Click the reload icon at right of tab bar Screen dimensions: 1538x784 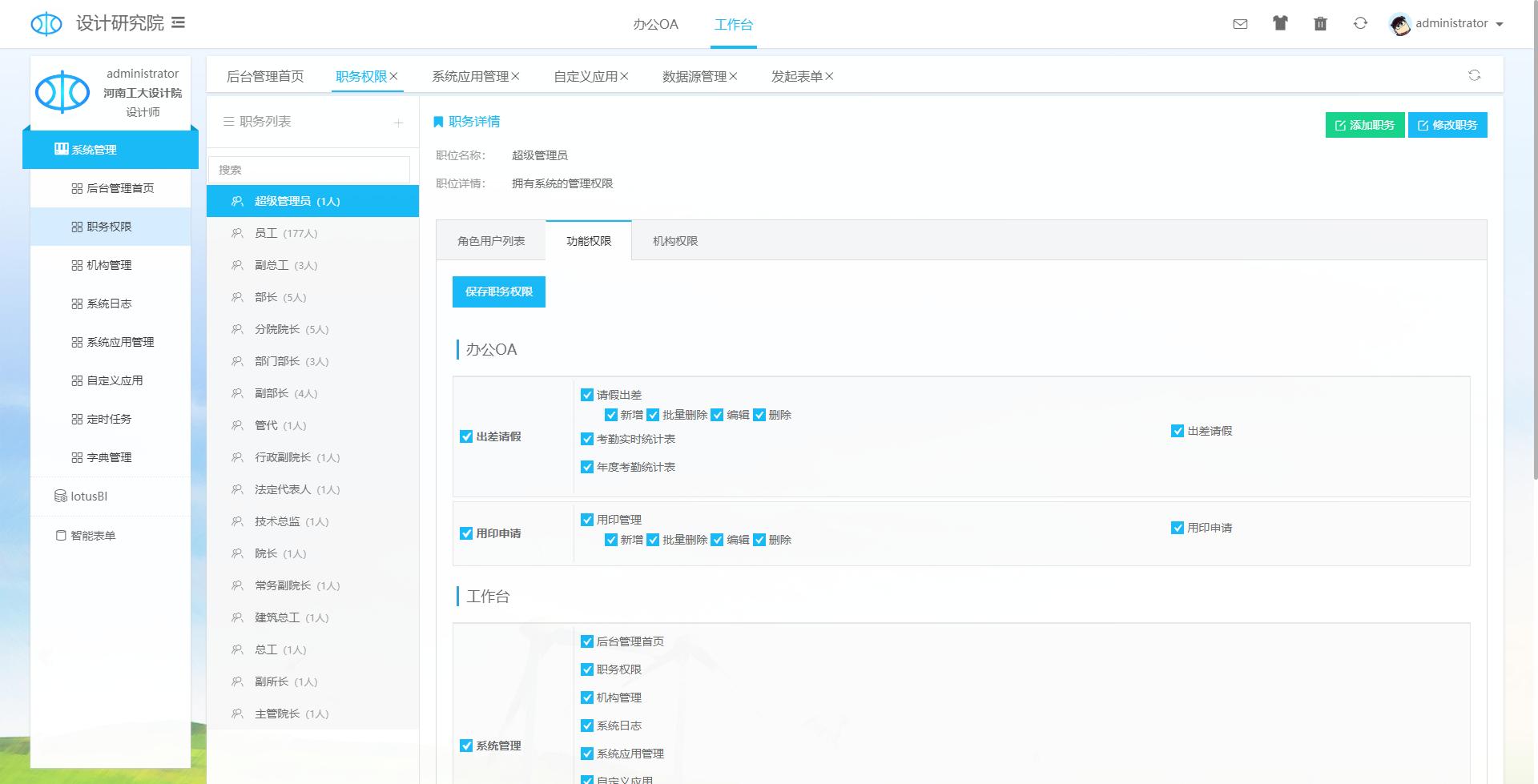[x=1474, y=75]
